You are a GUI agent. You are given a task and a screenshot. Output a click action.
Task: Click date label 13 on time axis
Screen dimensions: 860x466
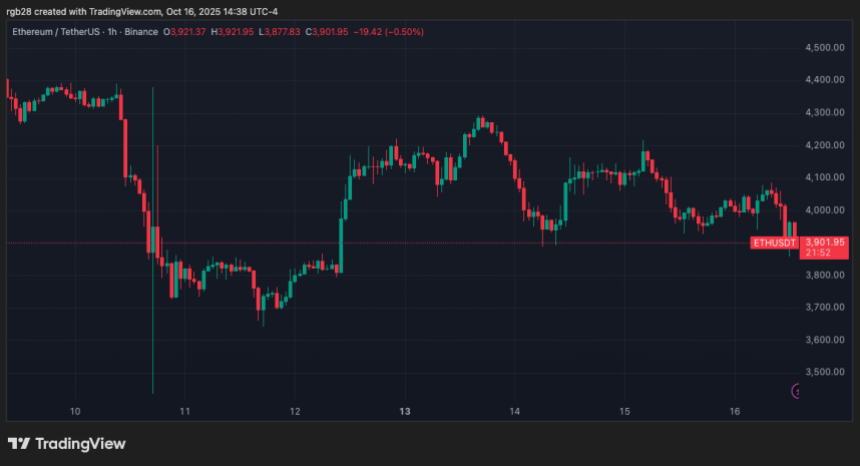405,411
